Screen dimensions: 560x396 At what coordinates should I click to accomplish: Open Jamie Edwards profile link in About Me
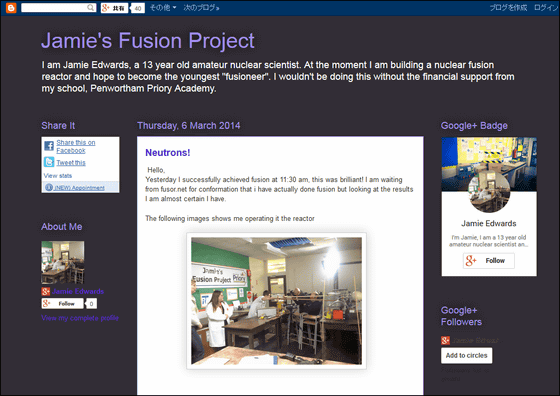tap(78, 291)
